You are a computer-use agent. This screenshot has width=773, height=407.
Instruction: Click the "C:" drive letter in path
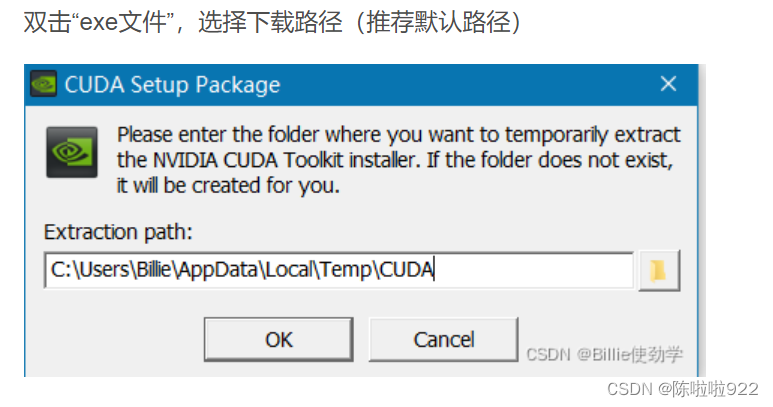pyautogui.click(x=61, y=270)
